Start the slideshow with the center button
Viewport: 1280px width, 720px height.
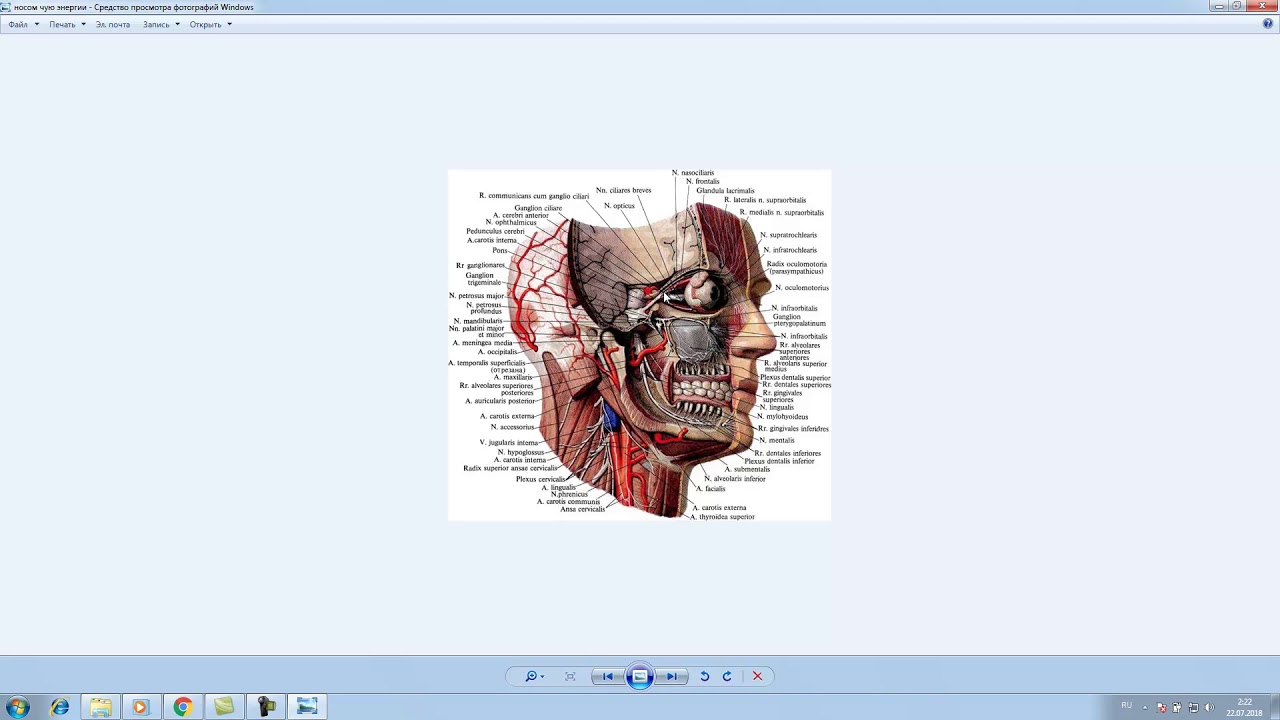click(x=640, y=676)
